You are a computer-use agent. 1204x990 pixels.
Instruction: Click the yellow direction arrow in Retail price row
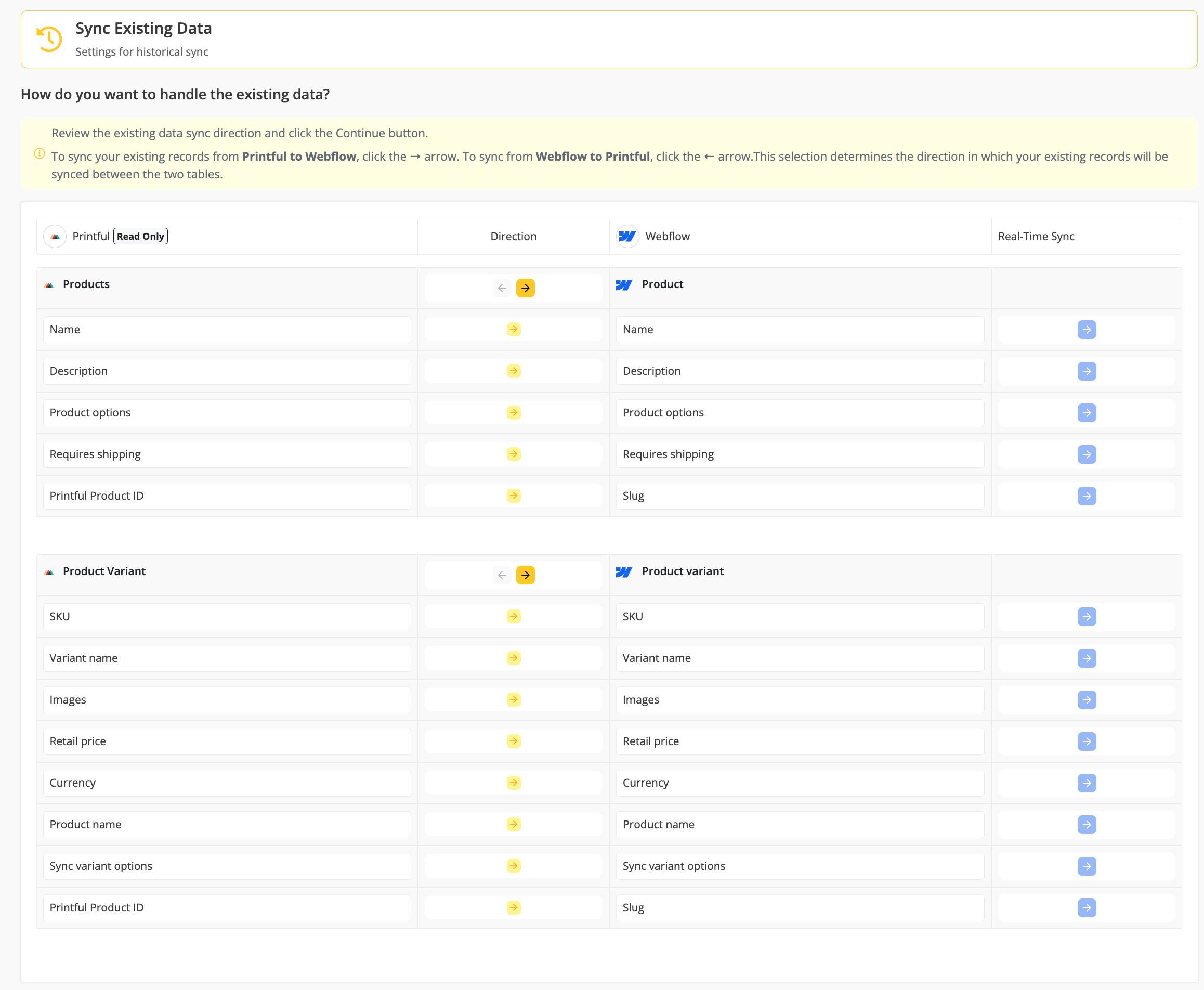(514, 741)
